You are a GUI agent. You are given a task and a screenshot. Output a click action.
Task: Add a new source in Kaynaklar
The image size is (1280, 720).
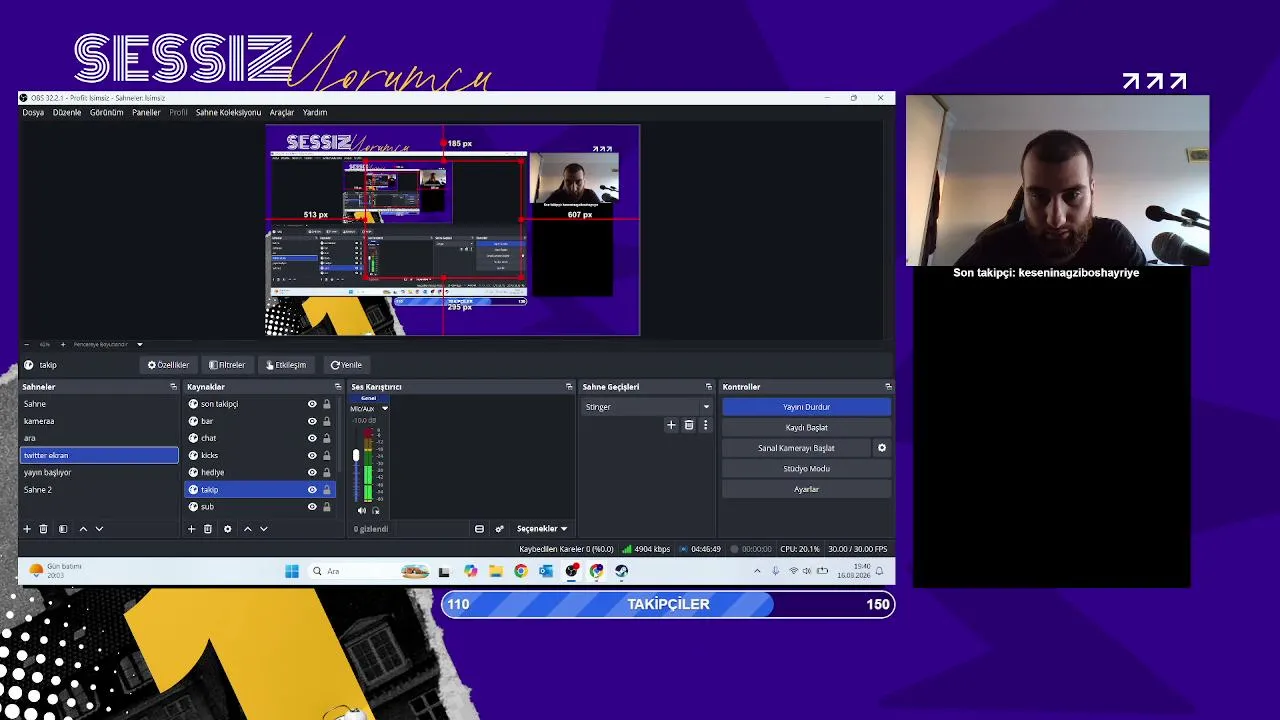click(191, 529)
